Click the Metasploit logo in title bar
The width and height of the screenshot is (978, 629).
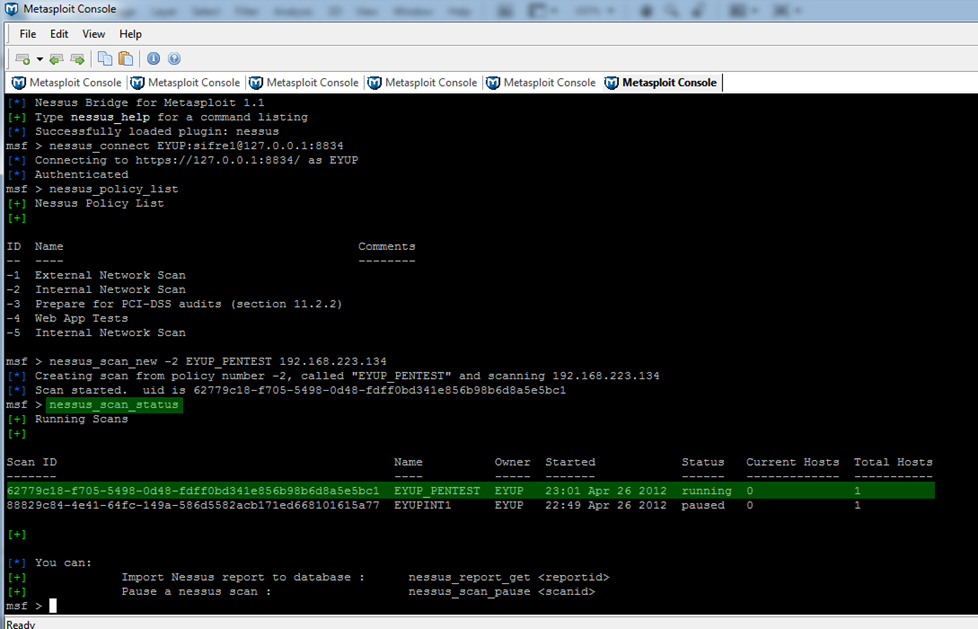click(x=11, y=9)
